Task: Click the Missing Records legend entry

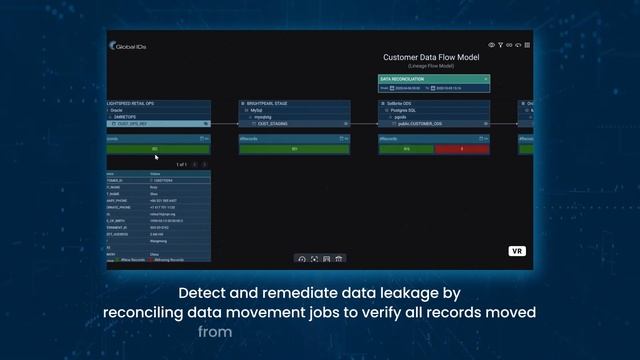Action: [166, 260]
